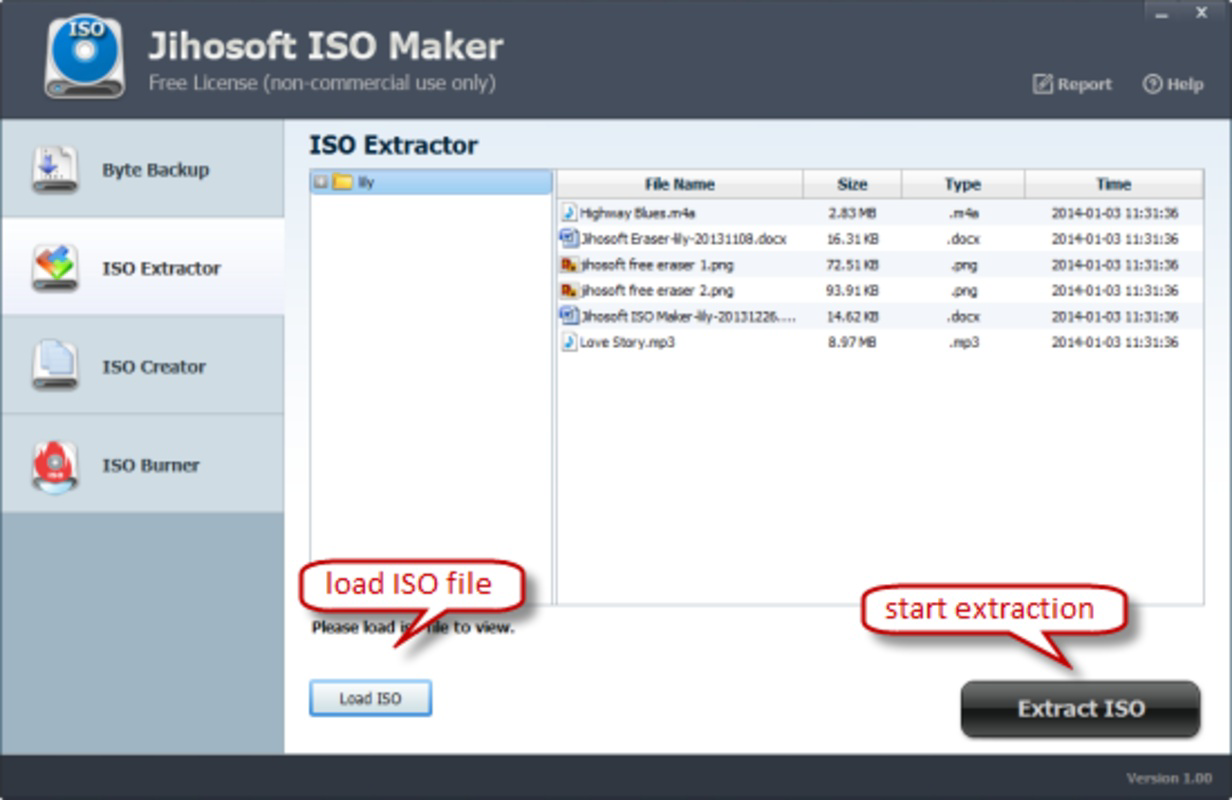Sort by the File Name column header
The width and height of the screenshot is (1232, 800).
pyautogui.click(x=680, y=184)
